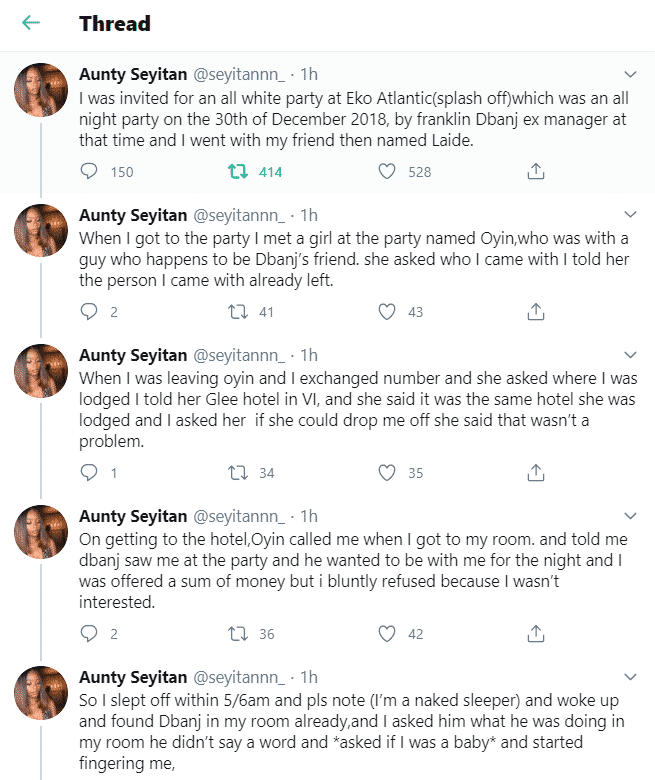Open Aunty Seyitan's profile from first tweet
The image size is (655, 780).
[x=133, y=75]
